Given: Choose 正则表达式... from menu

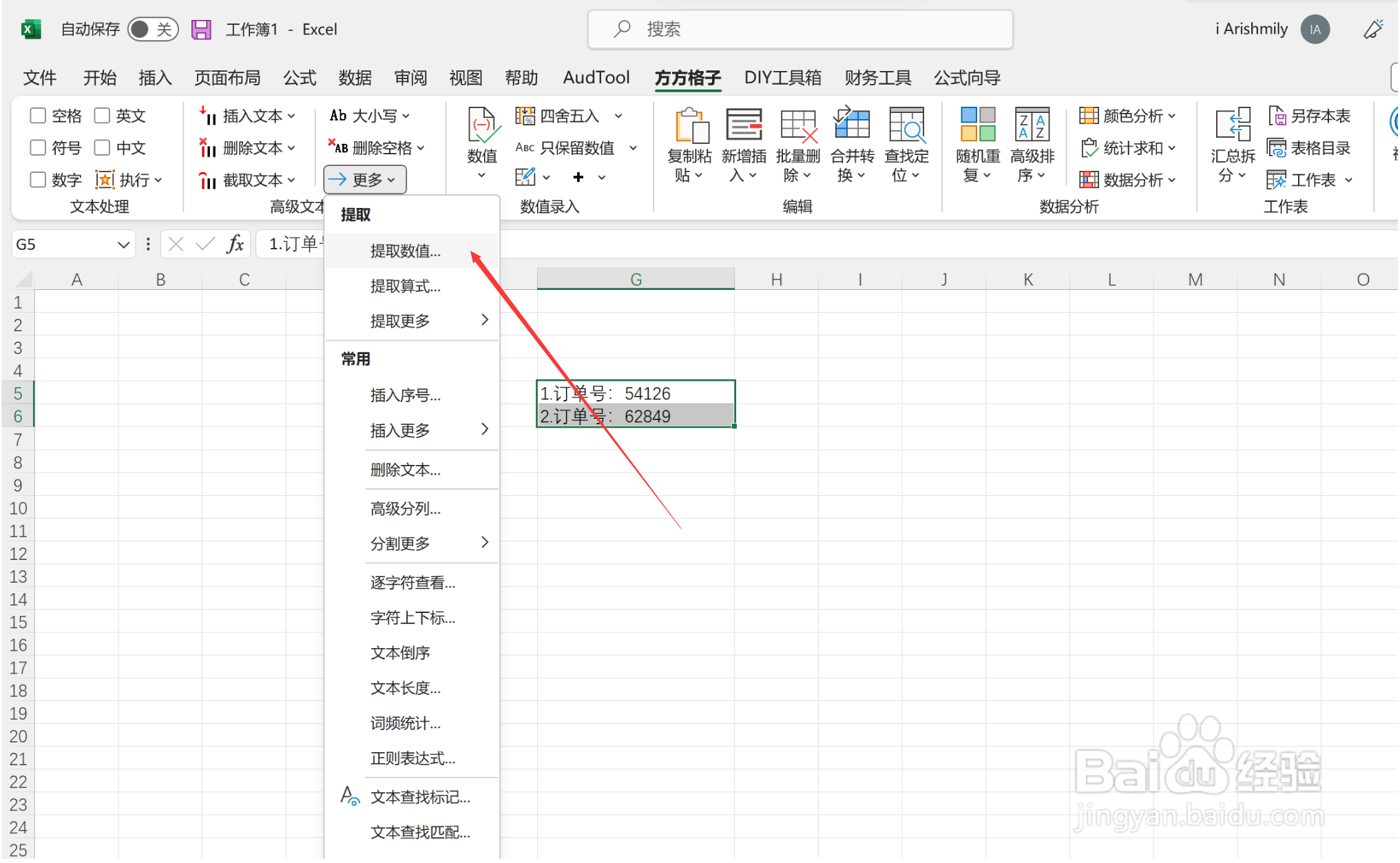Looking at the screenshot, I should click(412, 758).
